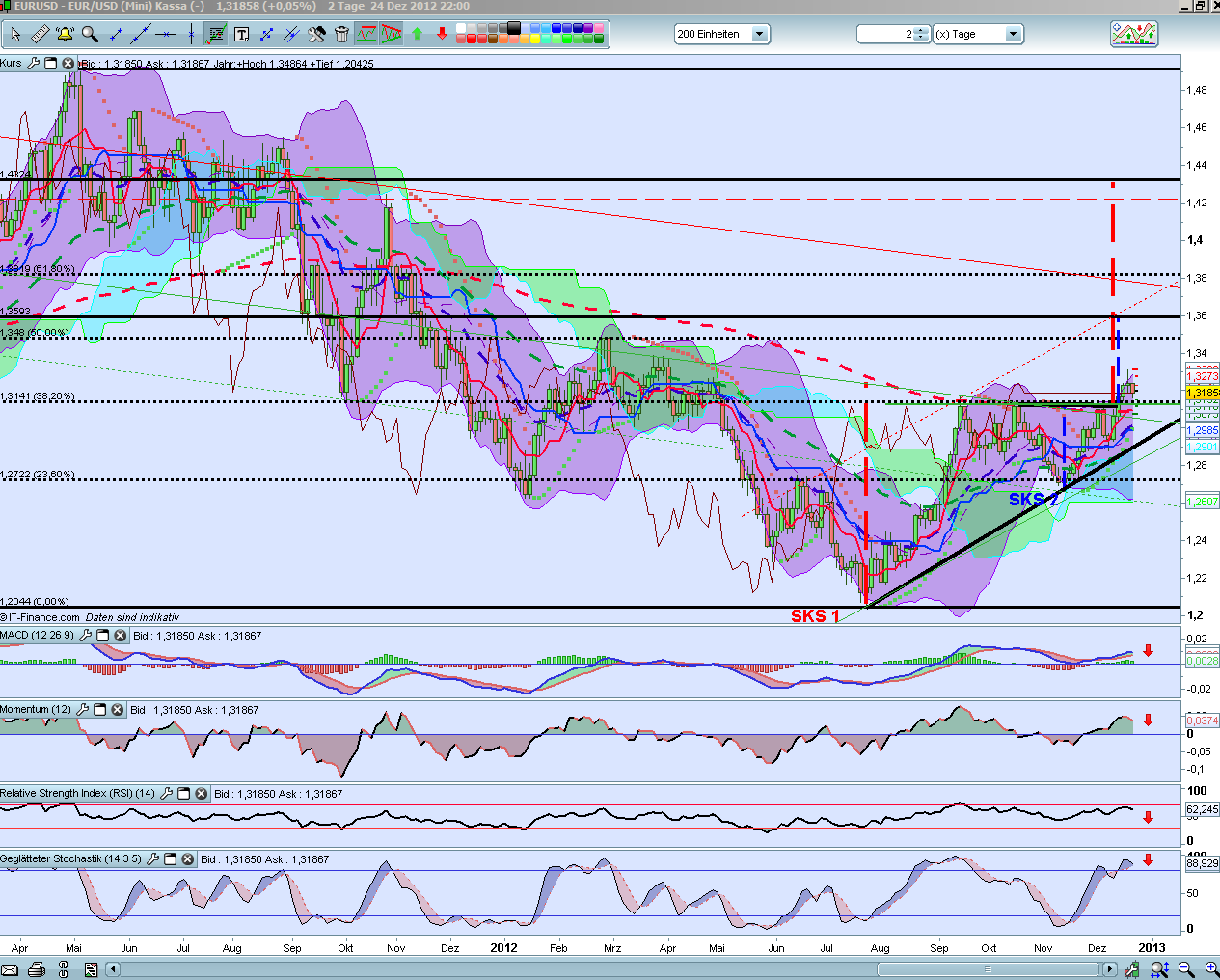Image resolution: width=1220 pixels, height=980 pixels.
Task: Pick the black color swatch
Action: click(x=514, y=27)
